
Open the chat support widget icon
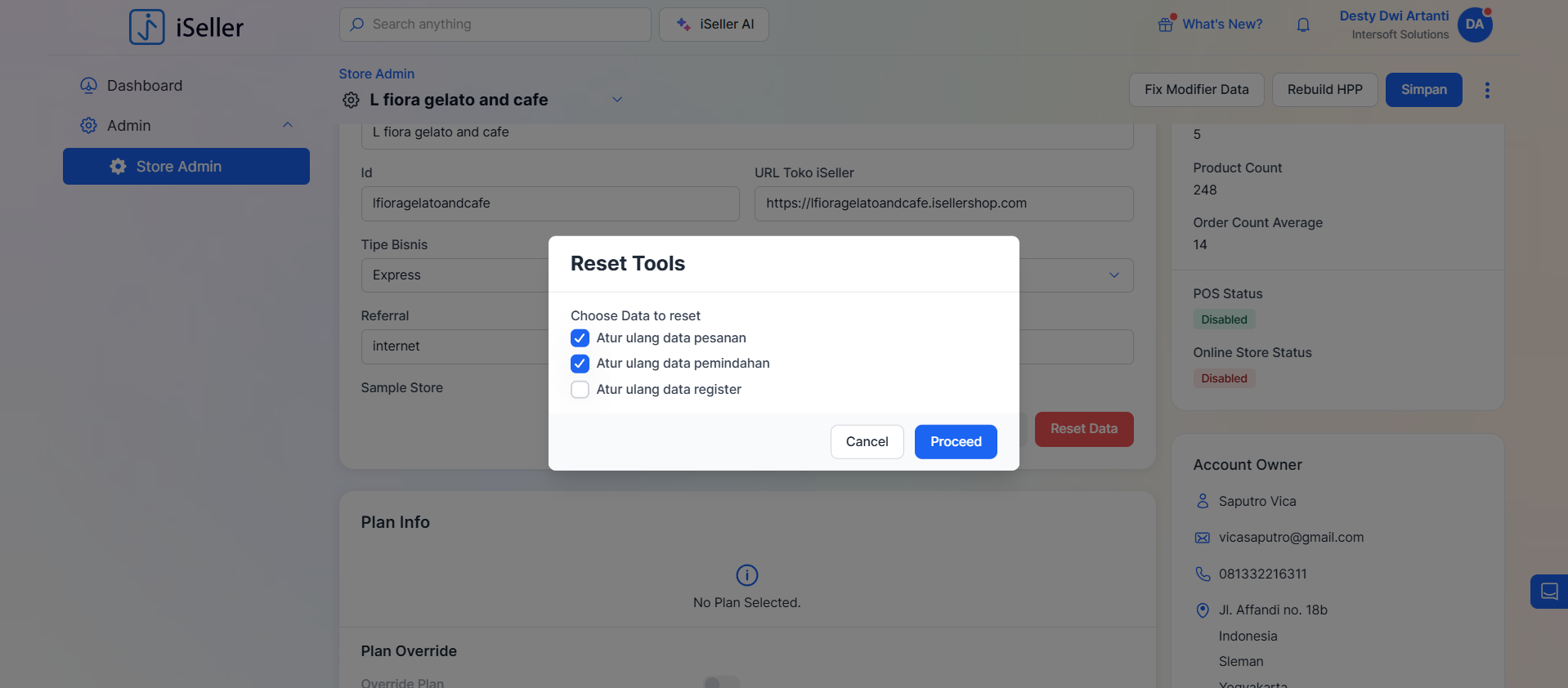(x=1548, y=592)
